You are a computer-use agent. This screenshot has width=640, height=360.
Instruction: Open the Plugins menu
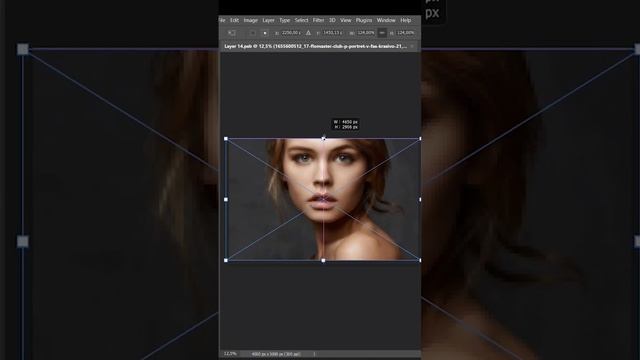pos(364,20)
